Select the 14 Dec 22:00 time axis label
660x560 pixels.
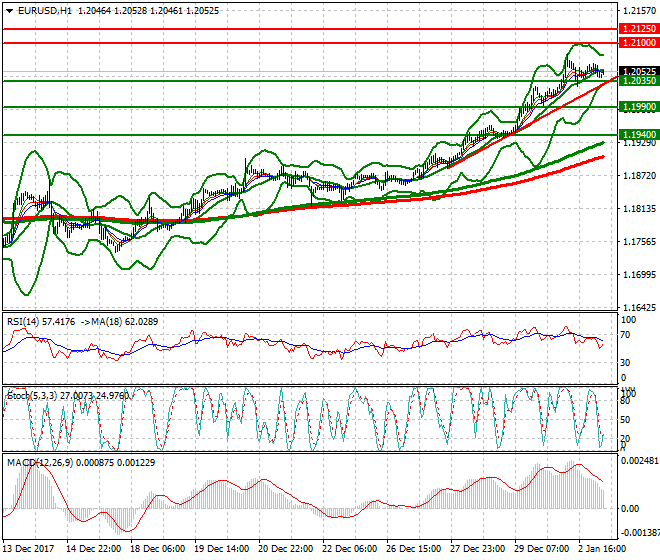pyautogui.click(x=93, y=549)
